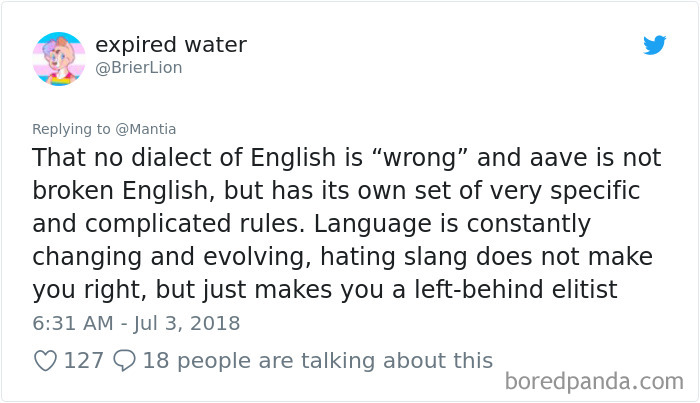Click the display name expired water
The height and width of the screenshot is (403, 700).
pyautogui.click(x=171, y=45)
